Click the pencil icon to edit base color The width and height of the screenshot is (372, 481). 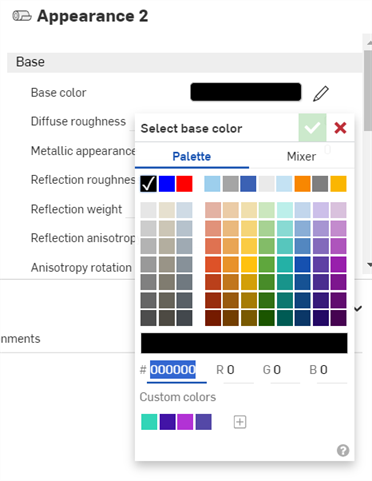[321, 94]
